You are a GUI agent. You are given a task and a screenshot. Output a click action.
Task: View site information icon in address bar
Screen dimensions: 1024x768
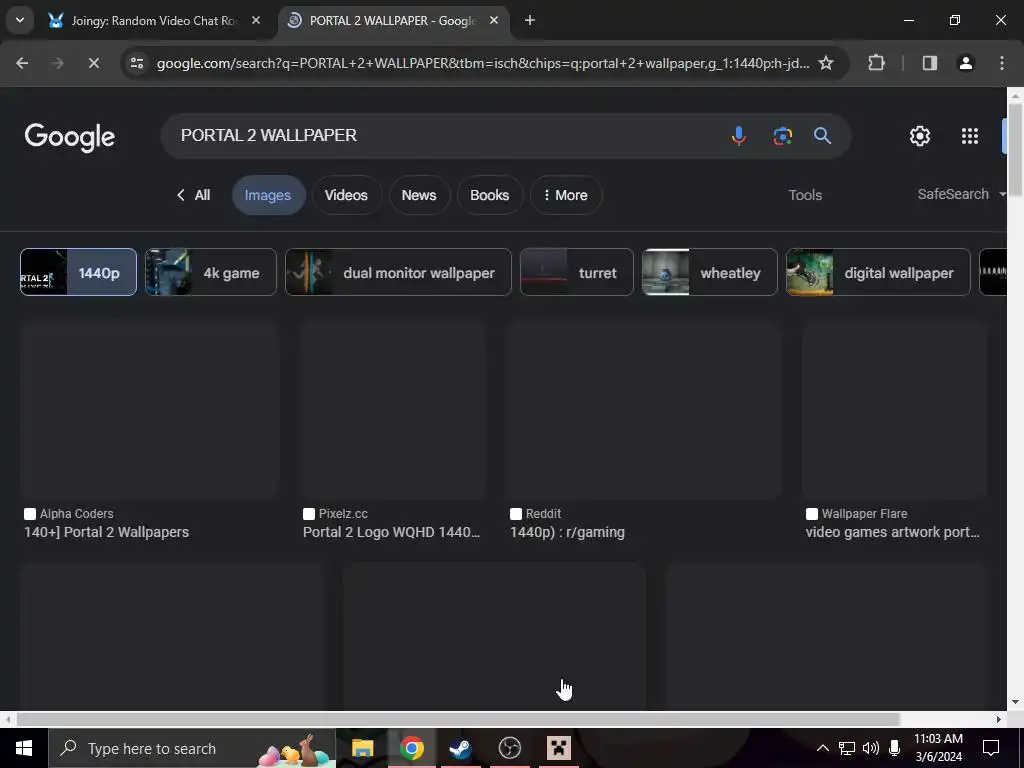tap(136, 63)
